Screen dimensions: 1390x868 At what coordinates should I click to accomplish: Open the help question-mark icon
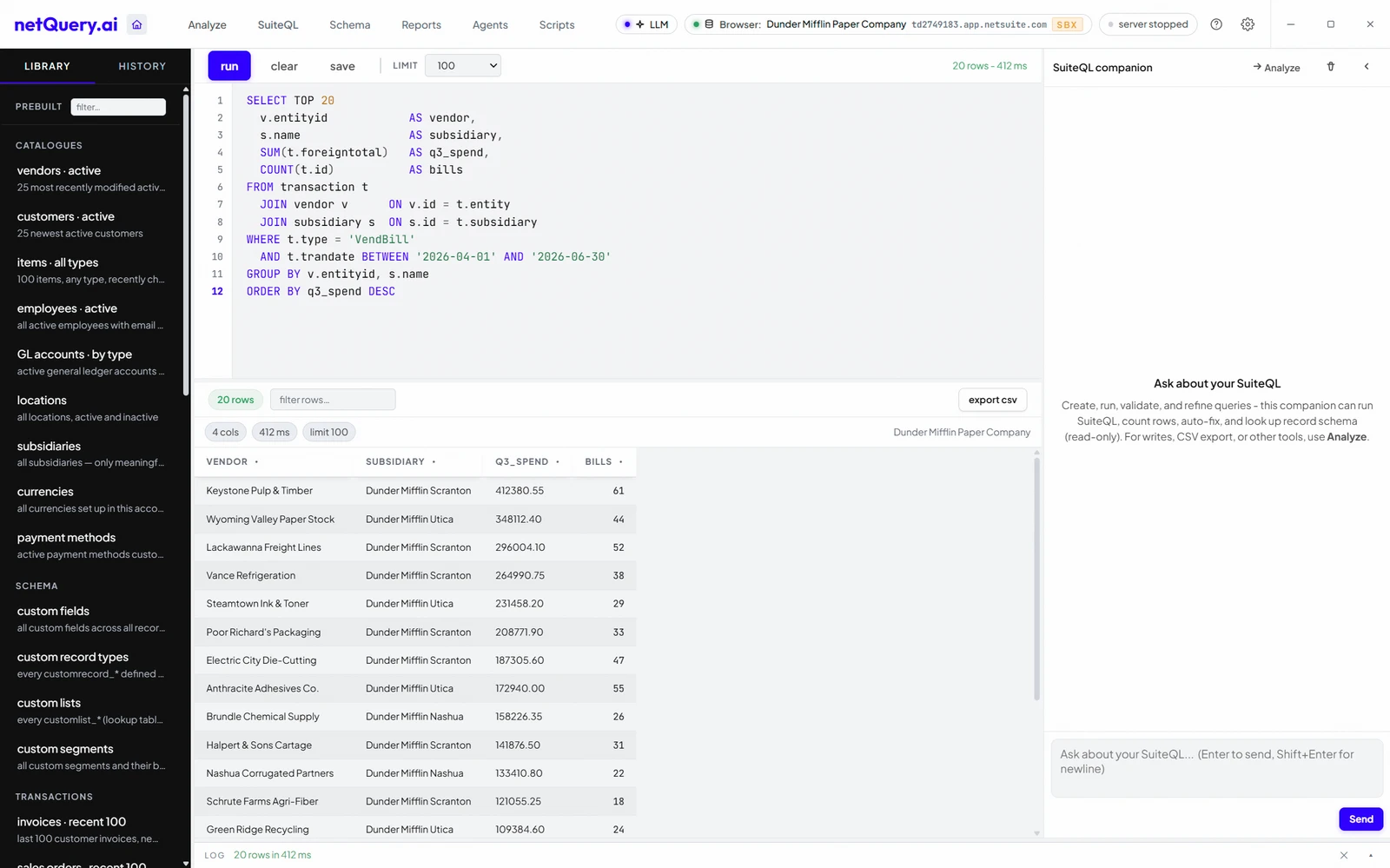[1216, 24]
